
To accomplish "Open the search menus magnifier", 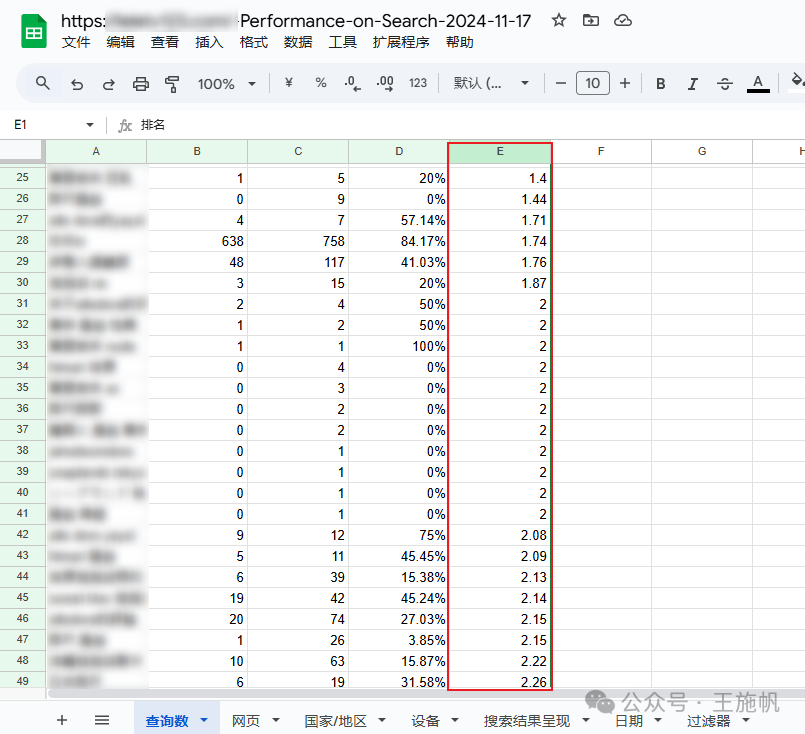I will coord(43,83).
